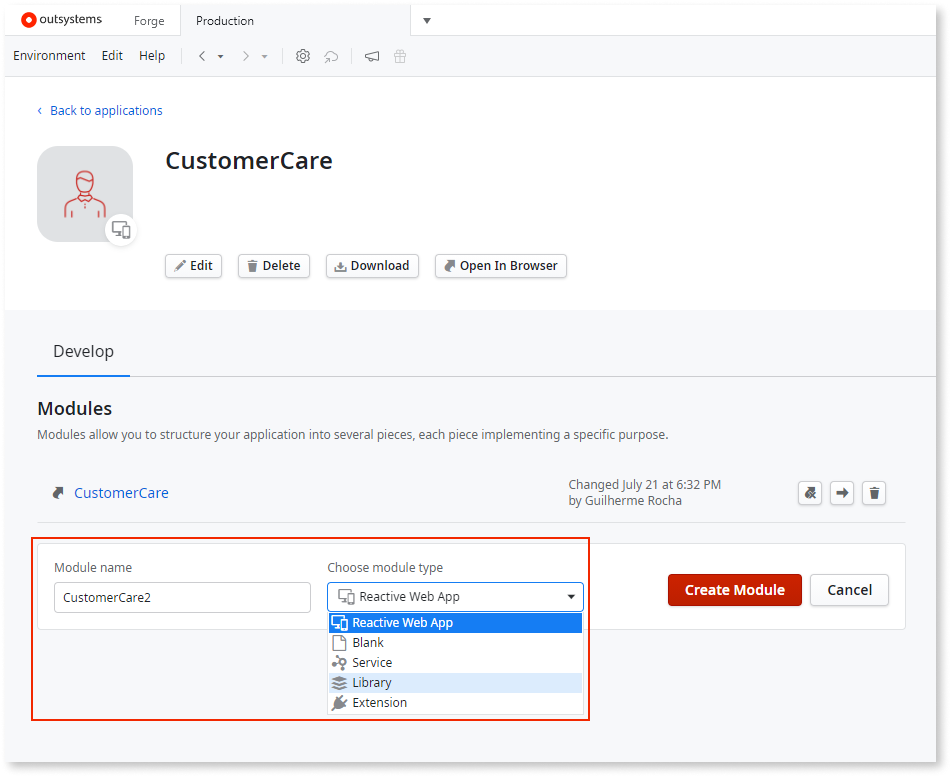Navigate back using the left arrow icon
Image resolution: width=951 pixels, height=777 pixels.
[200, 56]
